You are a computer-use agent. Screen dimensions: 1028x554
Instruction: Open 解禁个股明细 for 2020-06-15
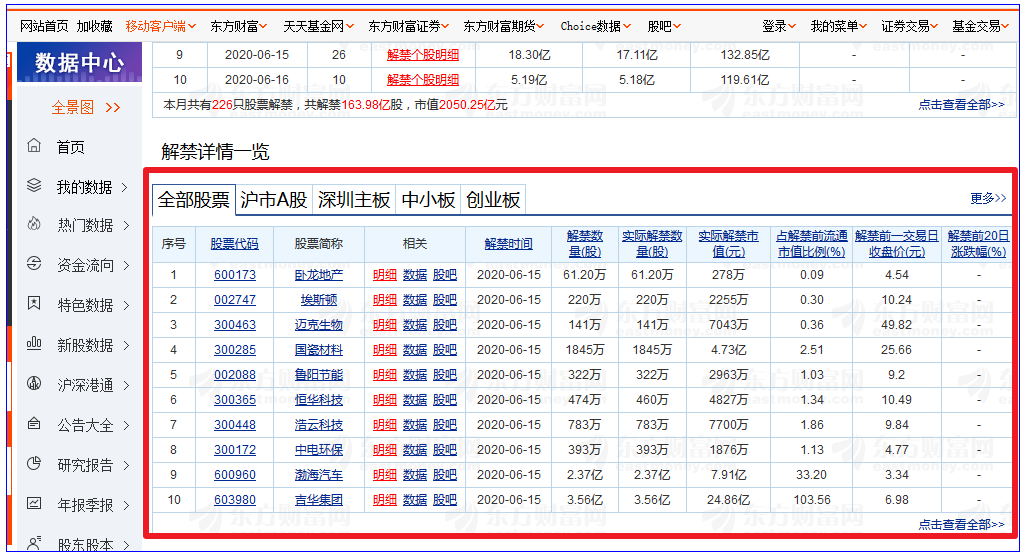coord(423,55)
